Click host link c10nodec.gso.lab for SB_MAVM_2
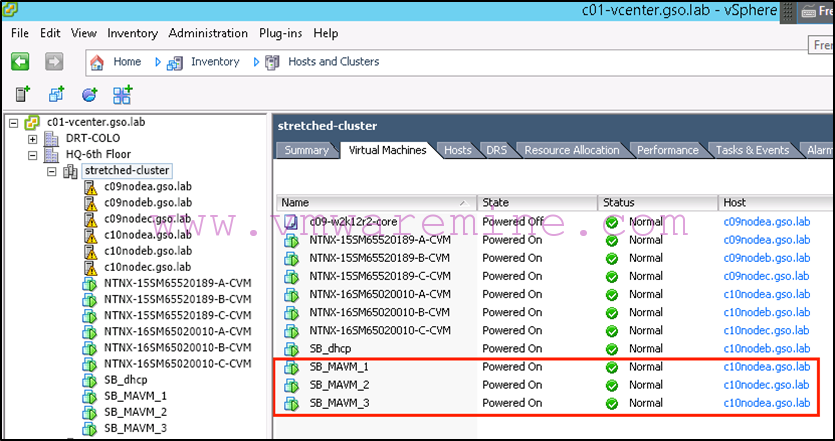 (766, 385)
